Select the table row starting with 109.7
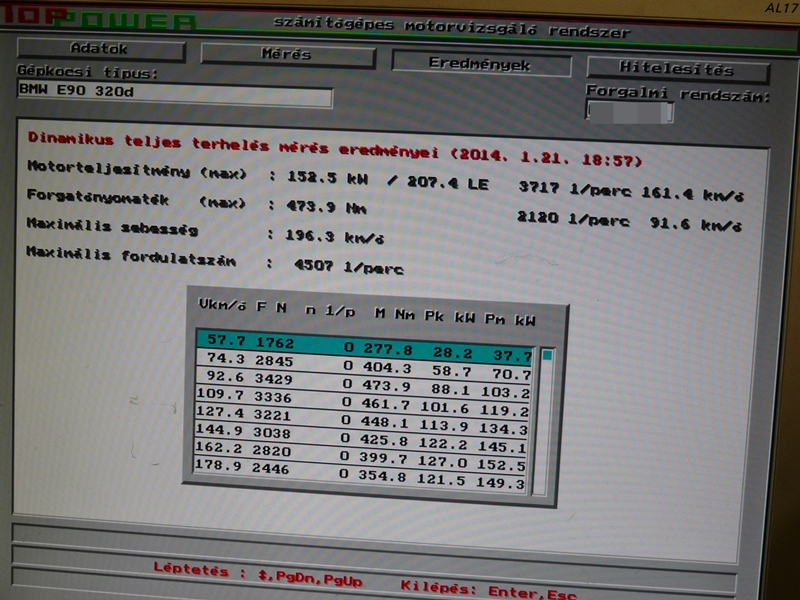The width and height of the screenshot is (800, 600). click(x=363, y=397)
